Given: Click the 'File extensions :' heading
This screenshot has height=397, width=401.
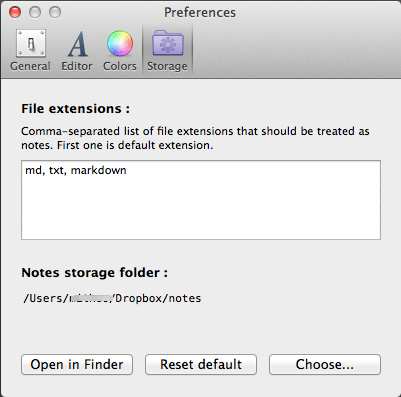Looking at the screenshot, I should [x=76, y=109].
